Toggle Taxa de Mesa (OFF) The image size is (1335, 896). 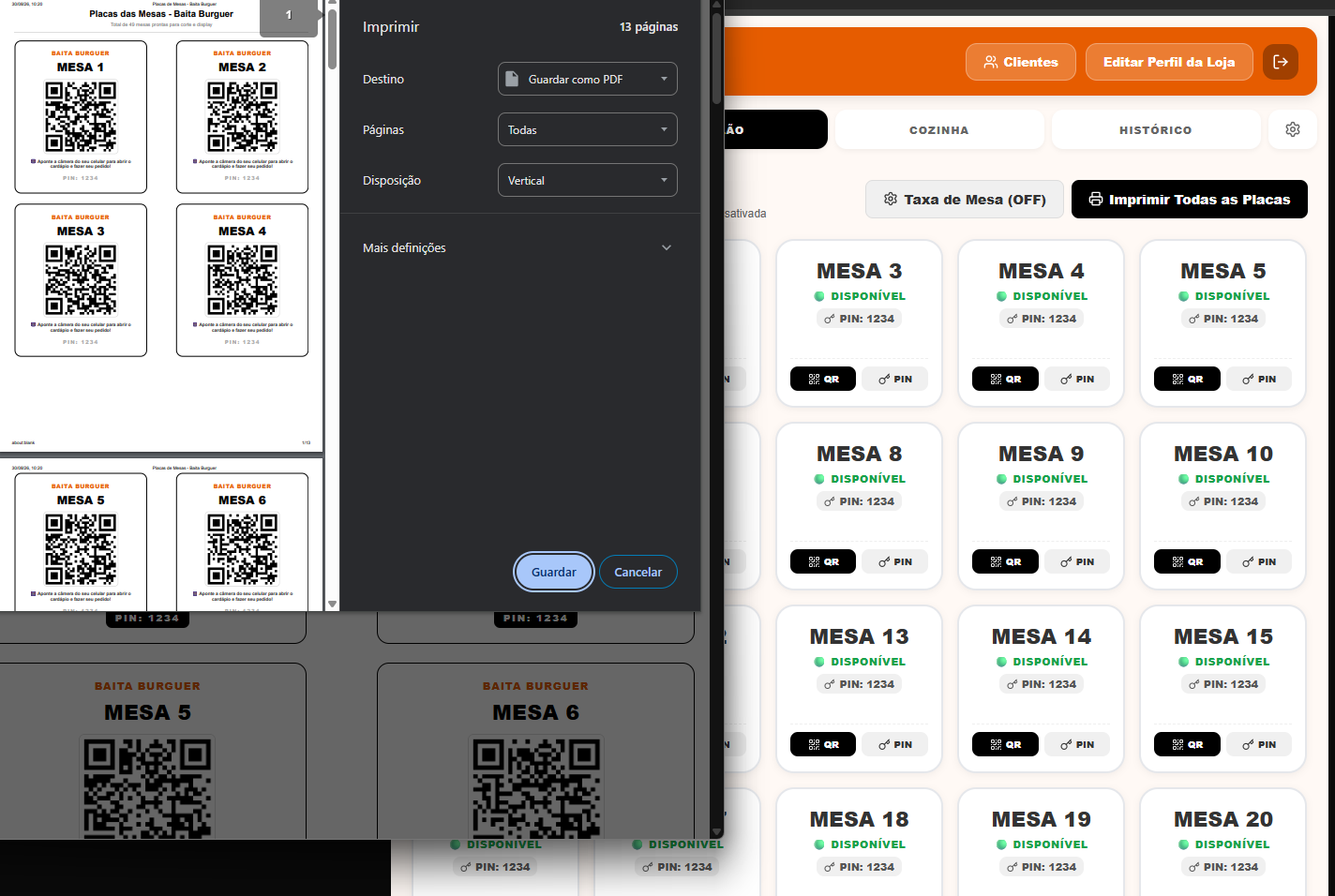[965, 199]
